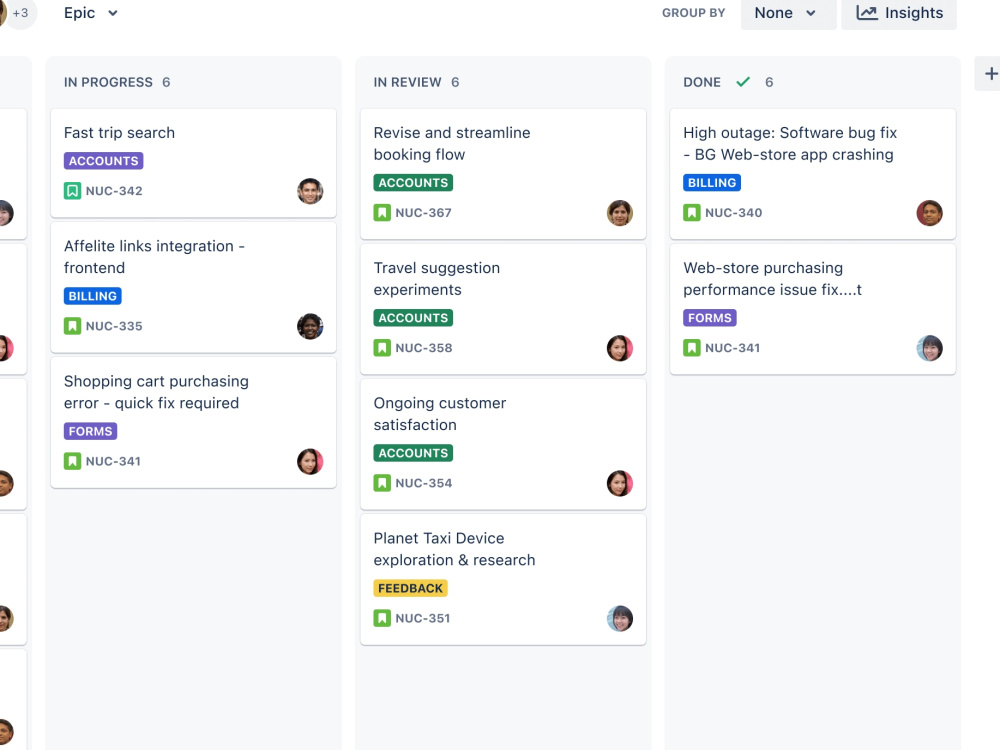The width and height of the screenshot is (1000, 750).
Task: Open Travel suggestion experiments card
Action: (x=503, y=309)
